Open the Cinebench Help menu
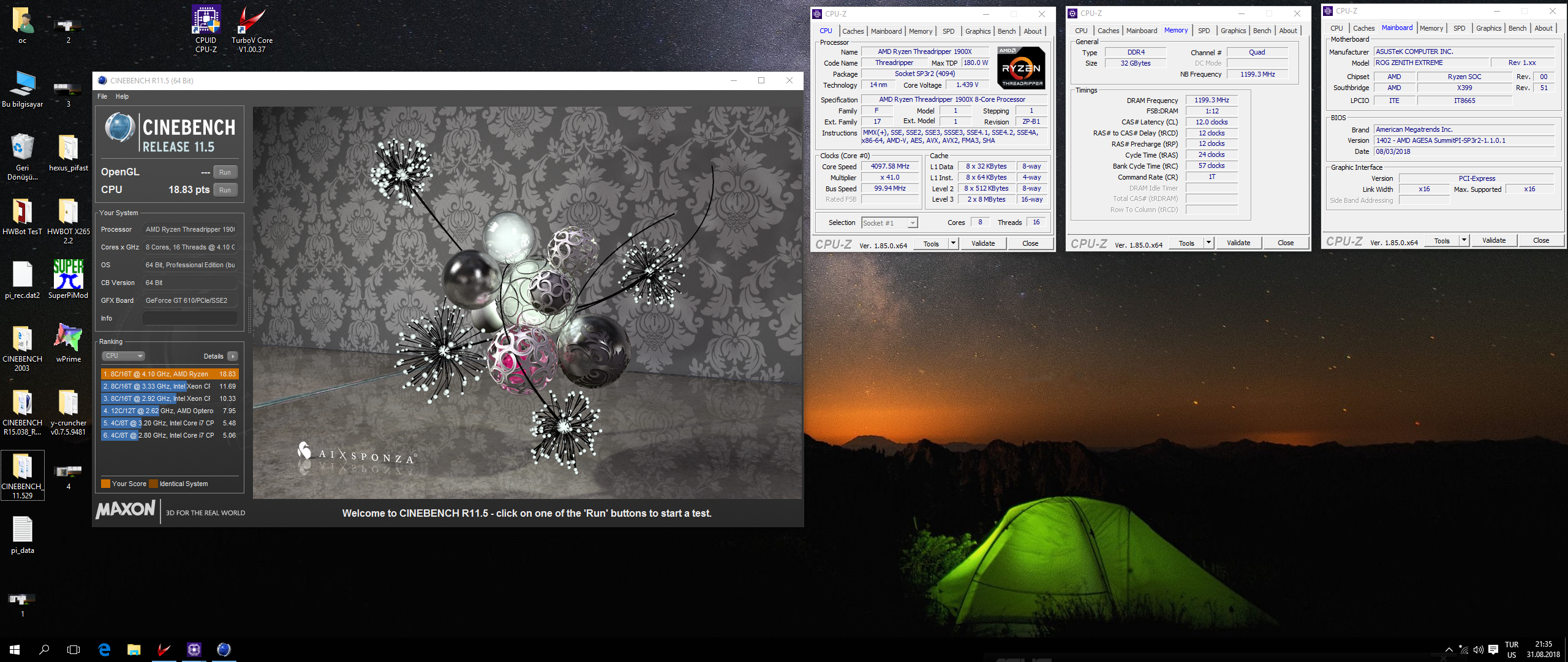This screenshot has width=1568, height=662. (123, 96)
